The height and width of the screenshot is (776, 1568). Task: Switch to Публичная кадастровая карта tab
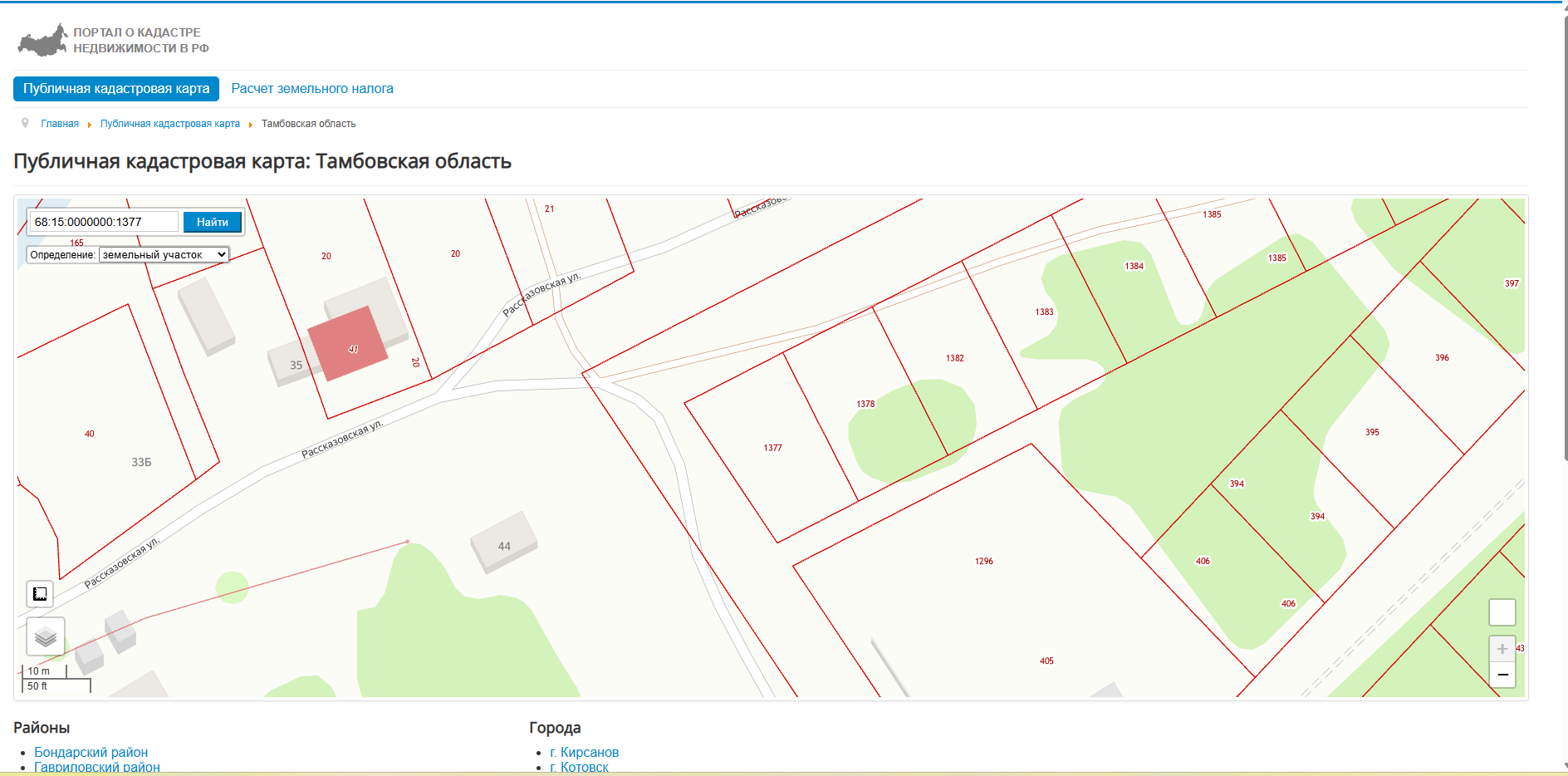coord(116,89)
